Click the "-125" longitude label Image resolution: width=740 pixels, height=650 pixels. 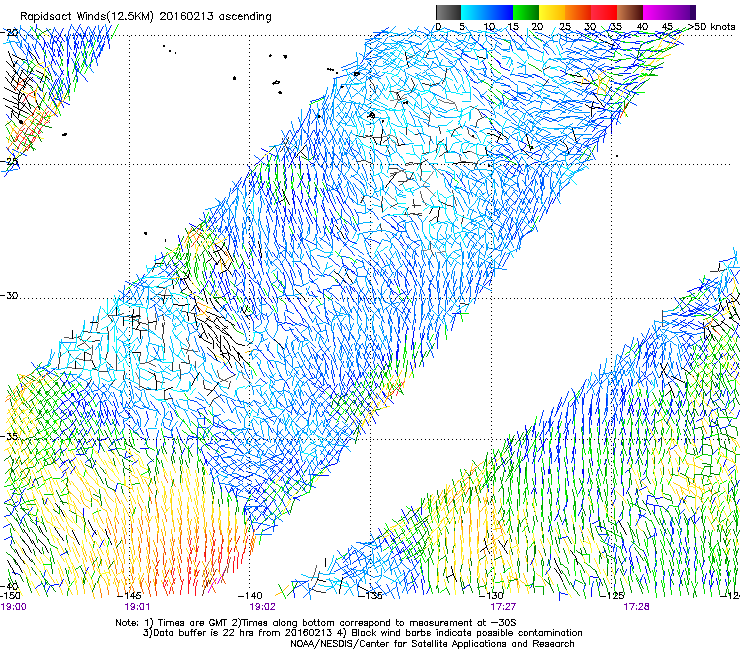pyautogui.click(x=612, y=596)
